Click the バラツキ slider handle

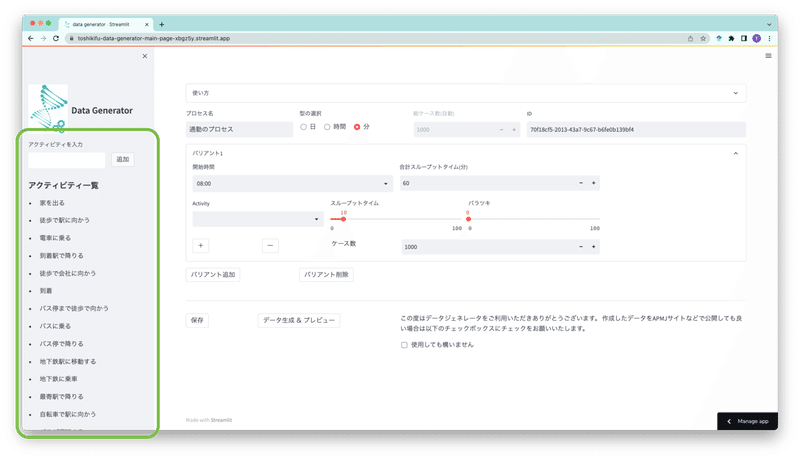pos(468,219)
